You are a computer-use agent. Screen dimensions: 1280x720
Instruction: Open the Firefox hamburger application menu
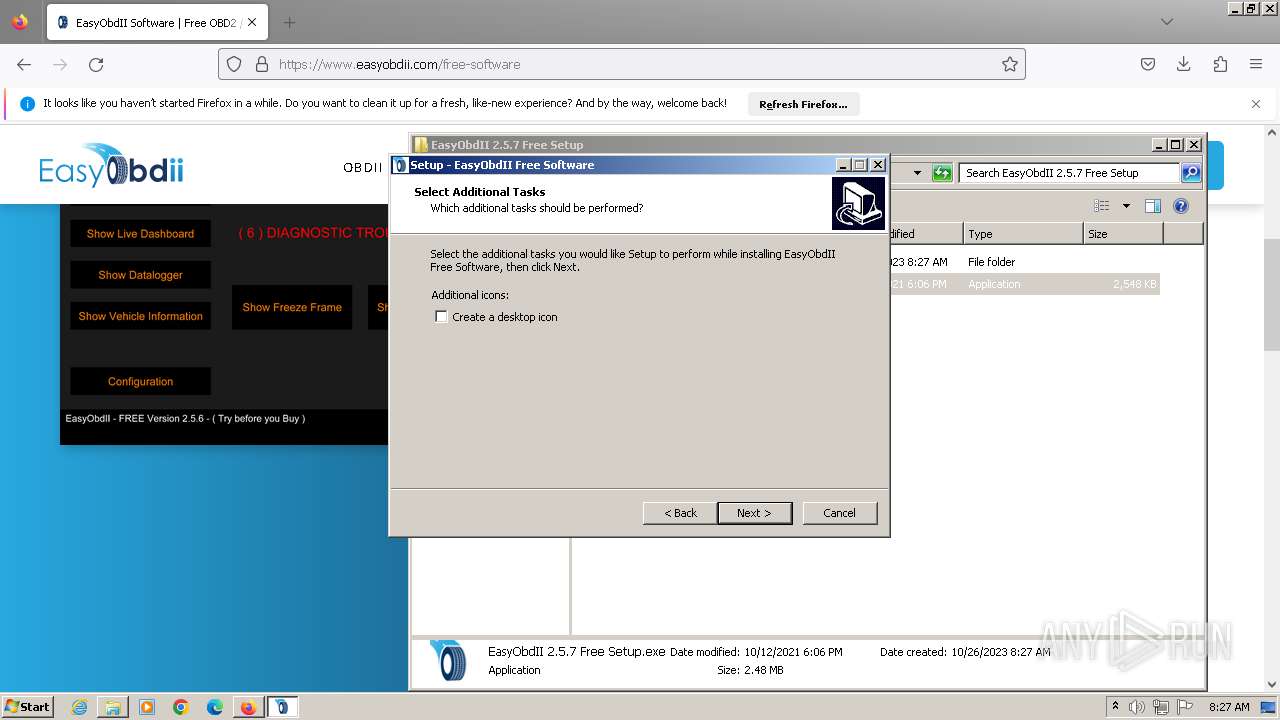click(x=1256, y=64)
